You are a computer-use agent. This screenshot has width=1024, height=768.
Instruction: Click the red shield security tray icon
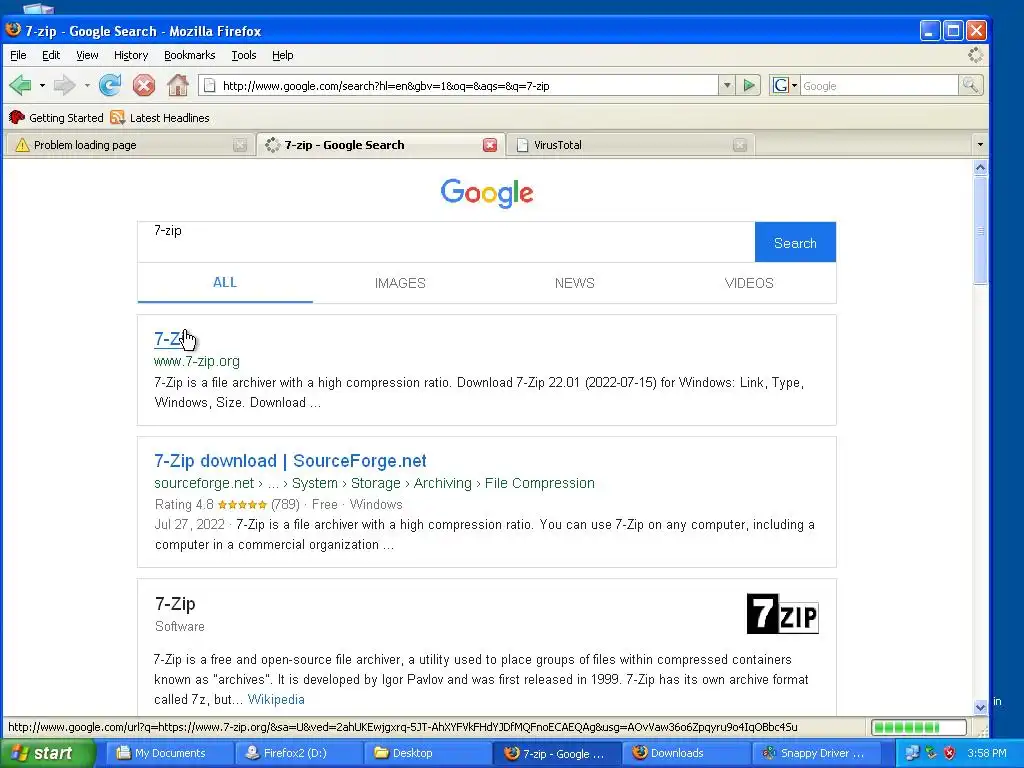[950, 753]
